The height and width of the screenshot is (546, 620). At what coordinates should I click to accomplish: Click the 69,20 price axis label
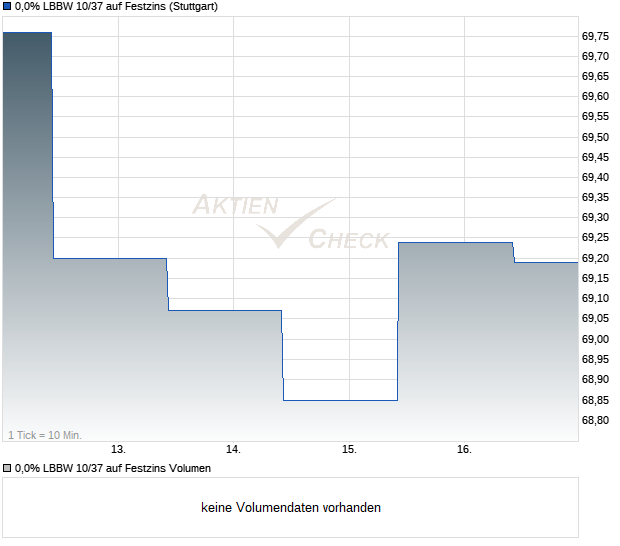[x=595, y=258]
